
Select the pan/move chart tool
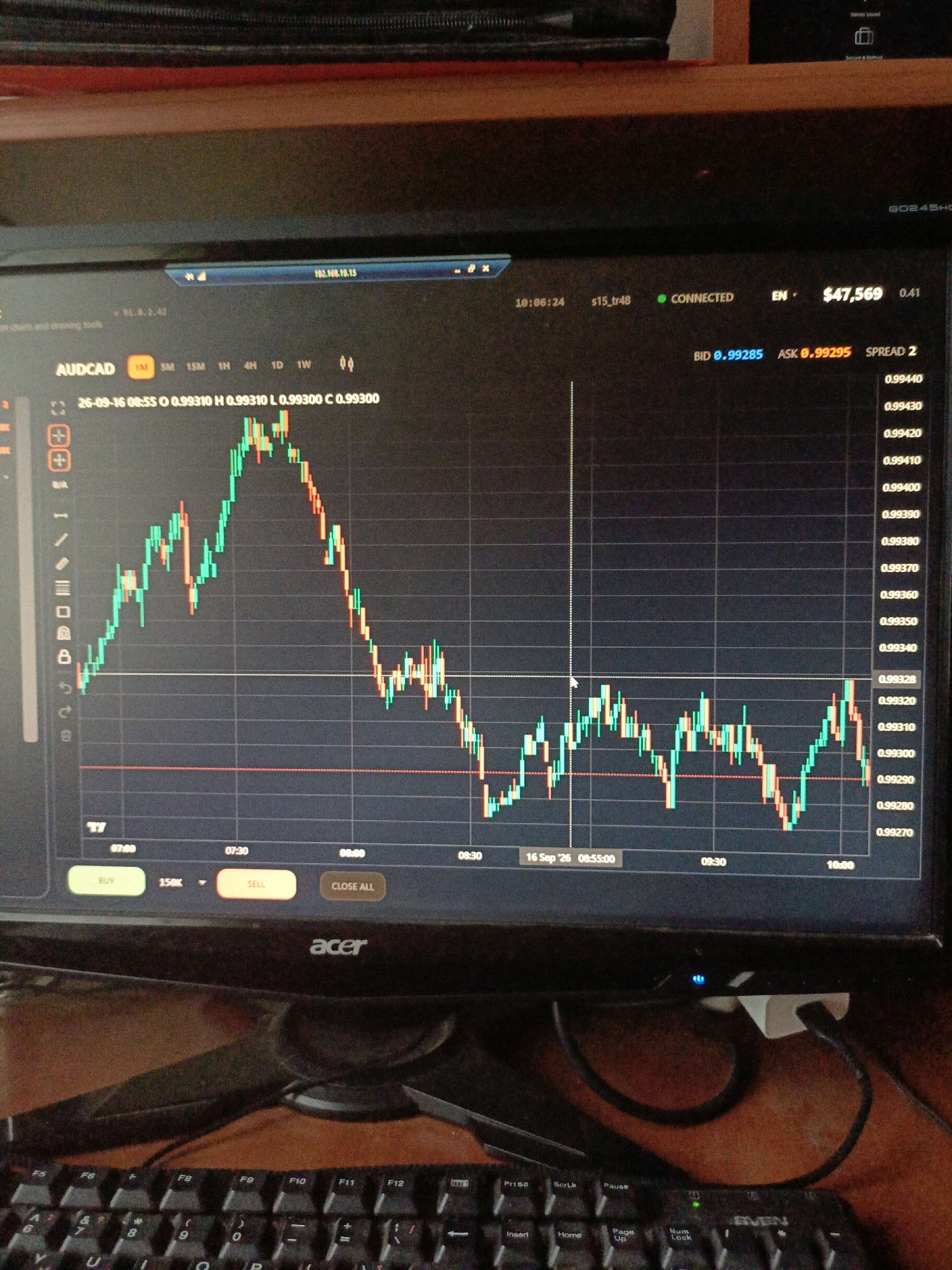59,460
